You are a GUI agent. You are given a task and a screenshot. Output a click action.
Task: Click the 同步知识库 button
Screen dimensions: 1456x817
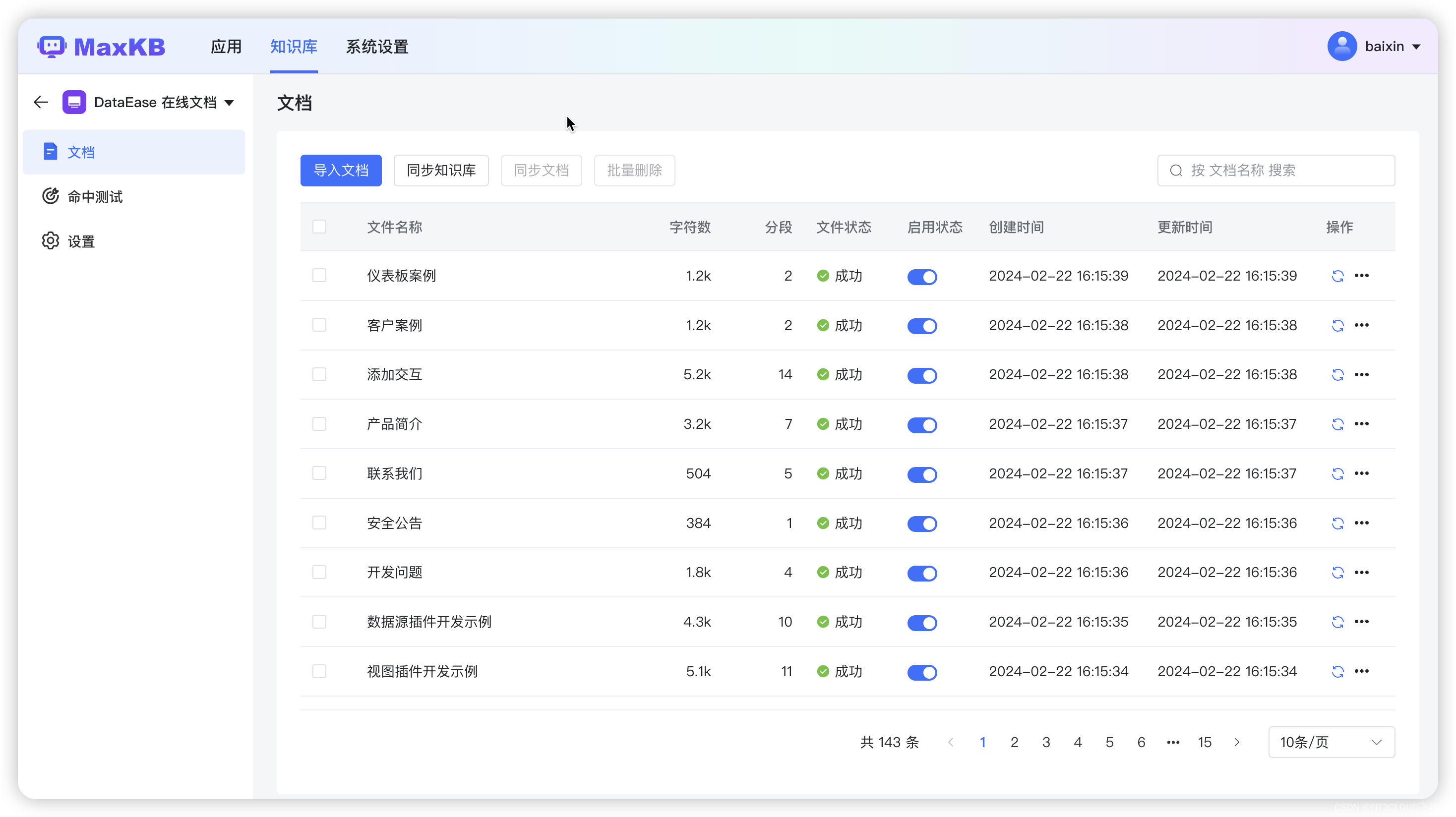441,170
